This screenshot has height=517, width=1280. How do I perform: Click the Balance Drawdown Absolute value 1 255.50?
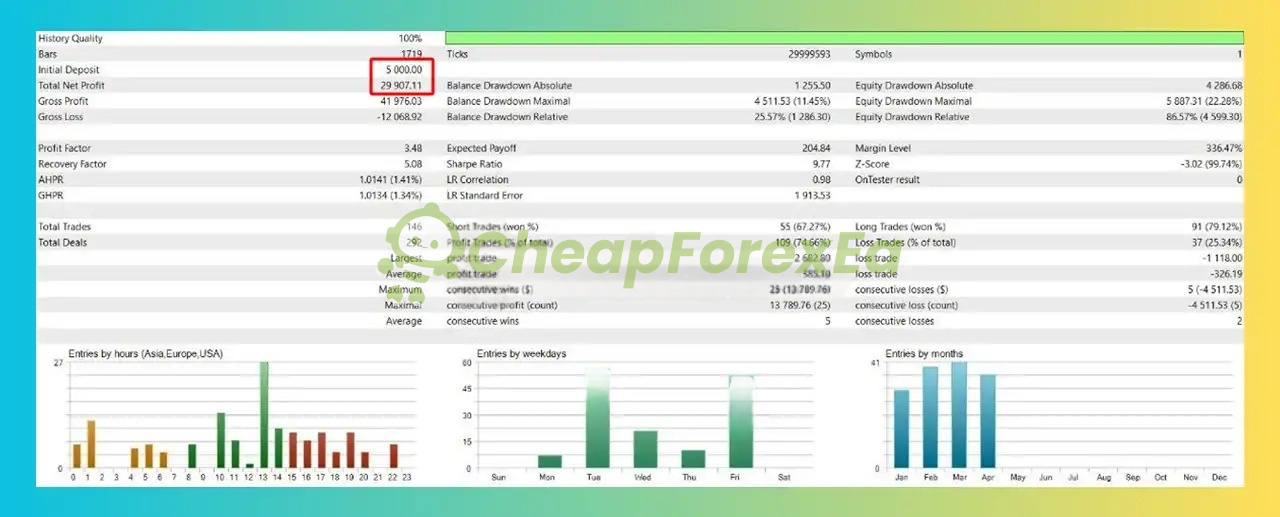[814, 86]
